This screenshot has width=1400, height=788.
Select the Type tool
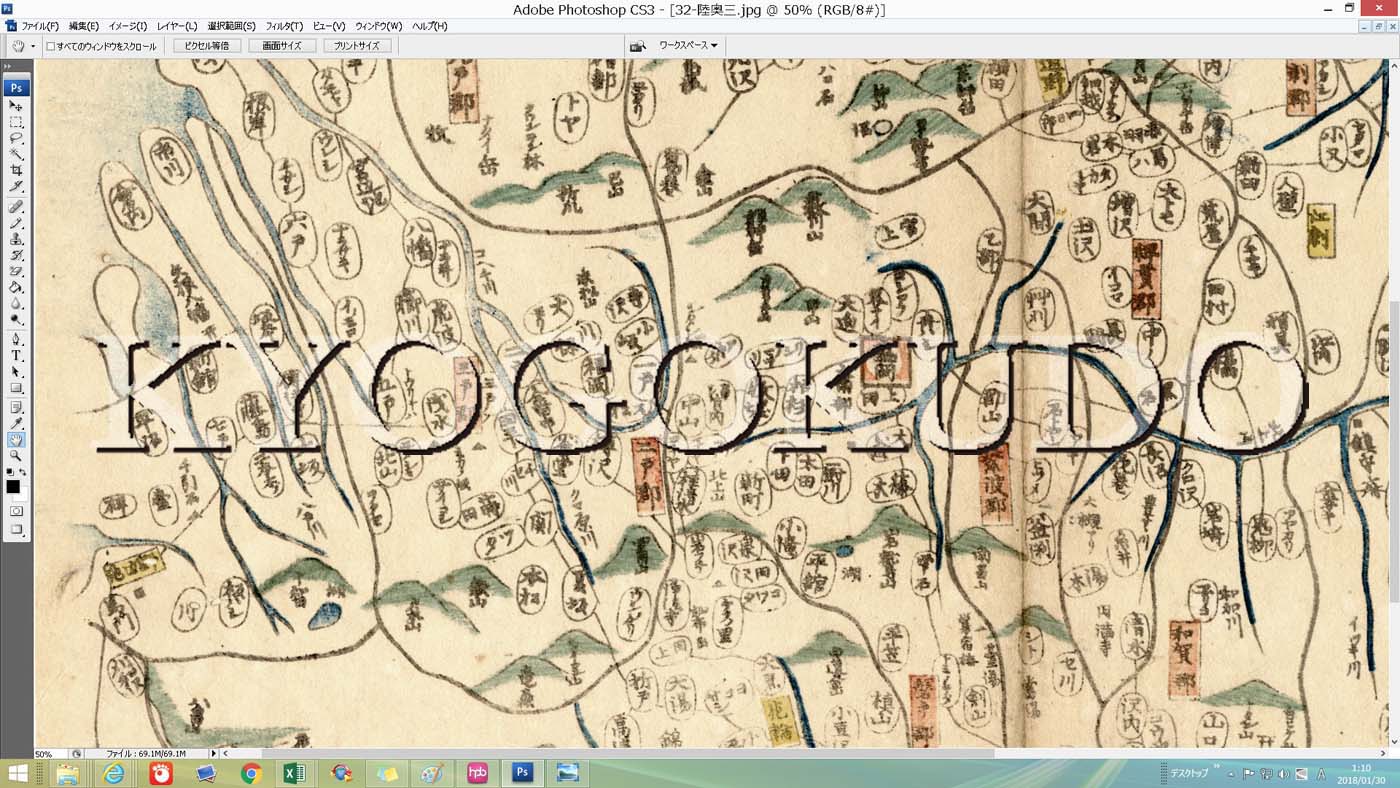point(16,355)
